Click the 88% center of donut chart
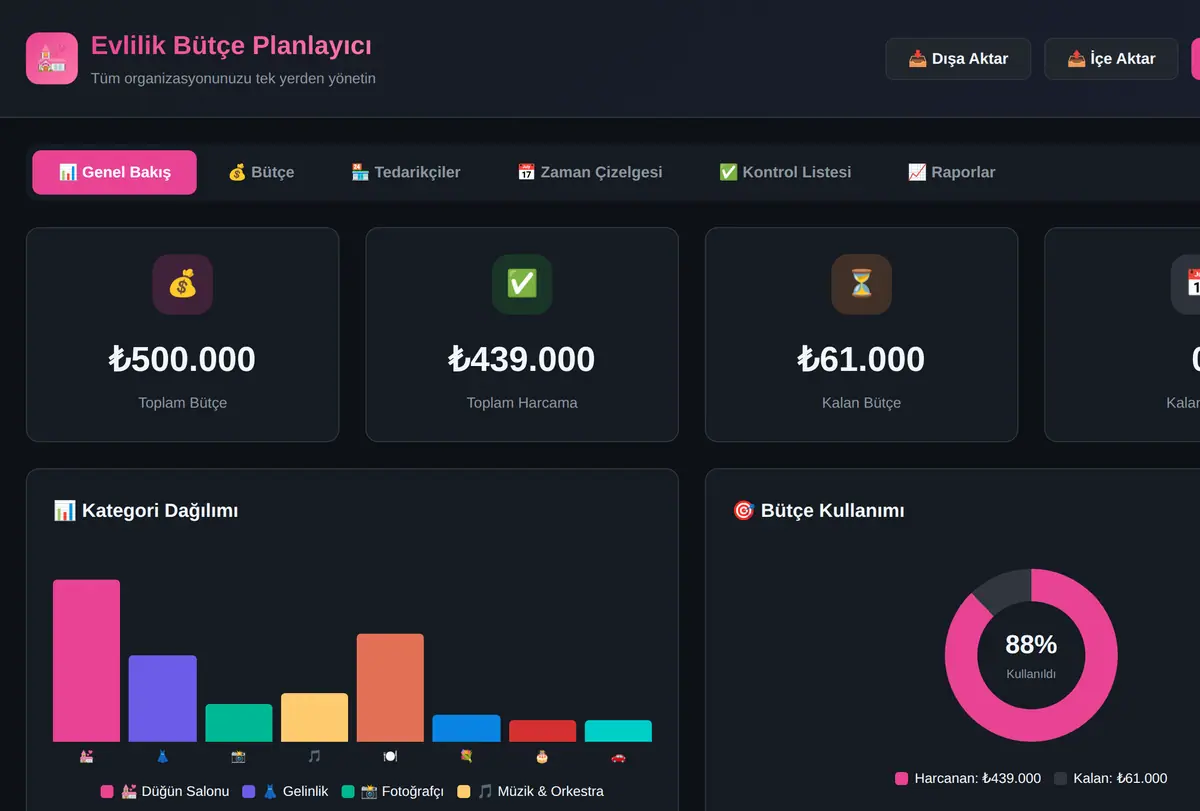Viewport: 1200px width, 811px height. point(1031,646)
